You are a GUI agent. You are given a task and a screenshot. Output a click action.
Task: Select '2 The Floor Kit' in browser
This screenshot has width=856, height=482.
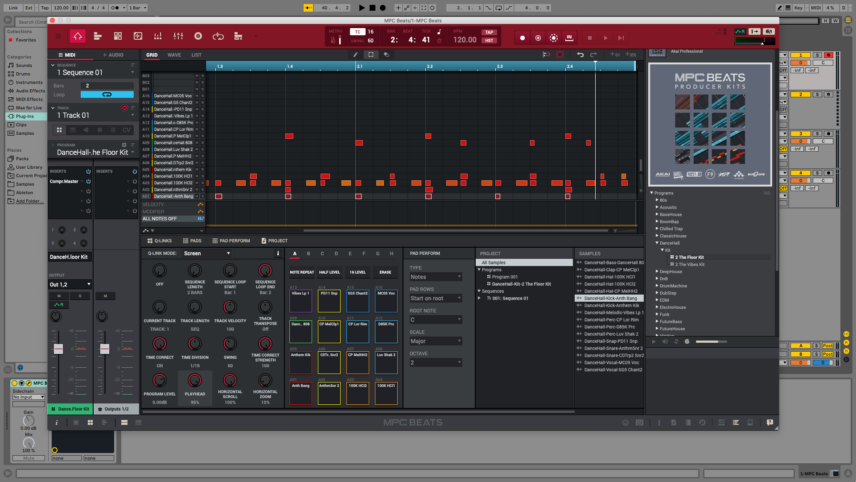point(689,257)
